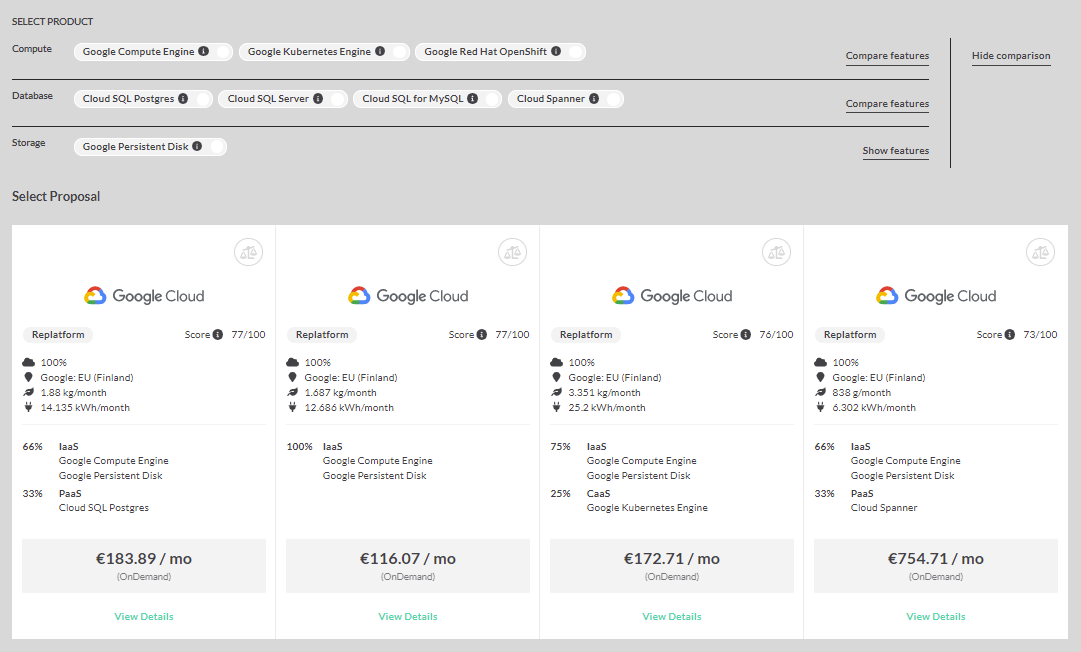The image size is (1081, 652).
Task: Click the "Select Proposal" heading
Action: coord(56,196)
